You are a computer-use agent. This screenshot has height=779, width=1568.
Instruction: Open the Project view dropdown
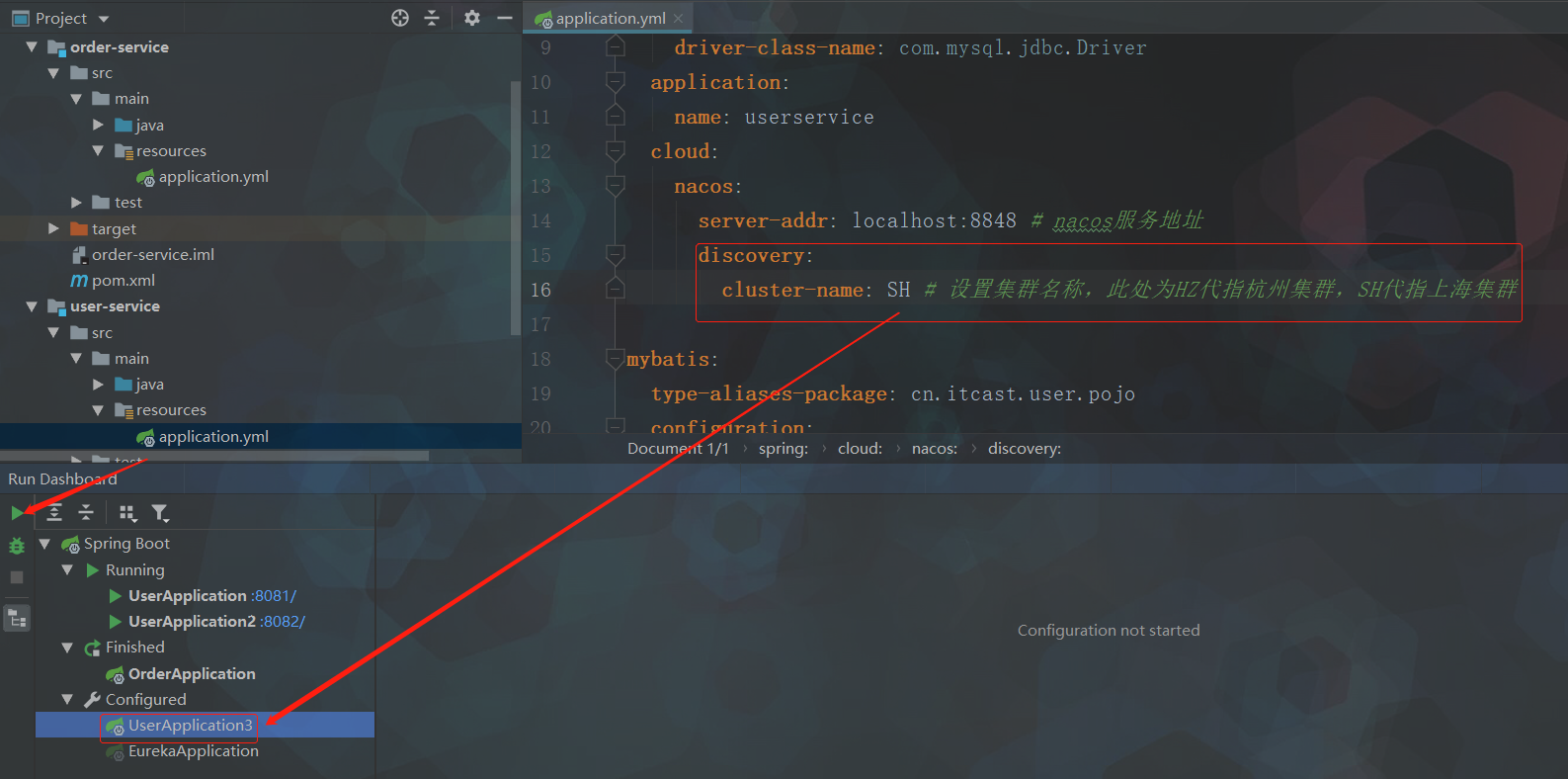pyautogui.click(x=104, y=19)
